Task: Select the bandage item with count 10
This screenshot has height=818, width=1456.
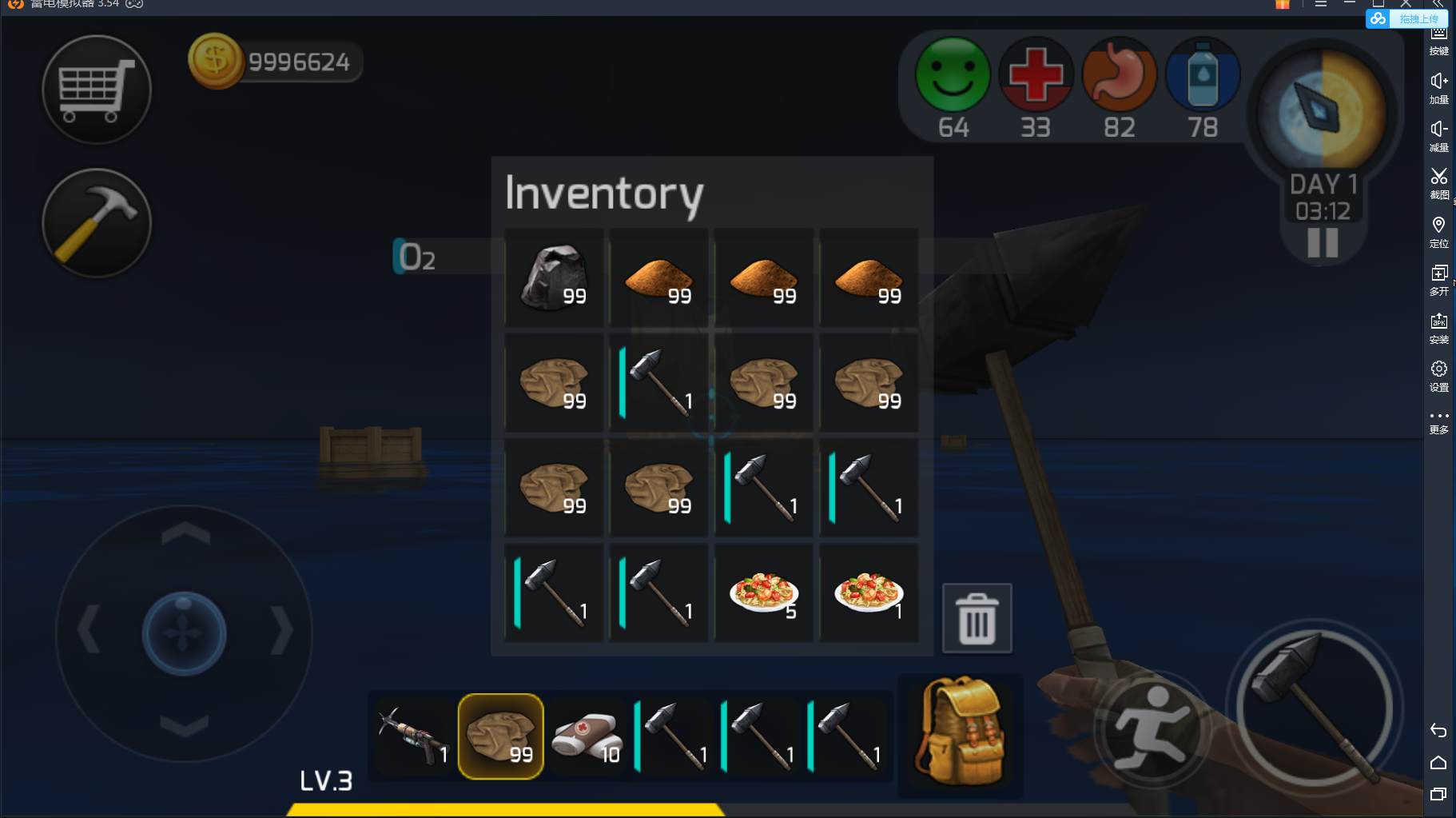Action: pos(587,736)
